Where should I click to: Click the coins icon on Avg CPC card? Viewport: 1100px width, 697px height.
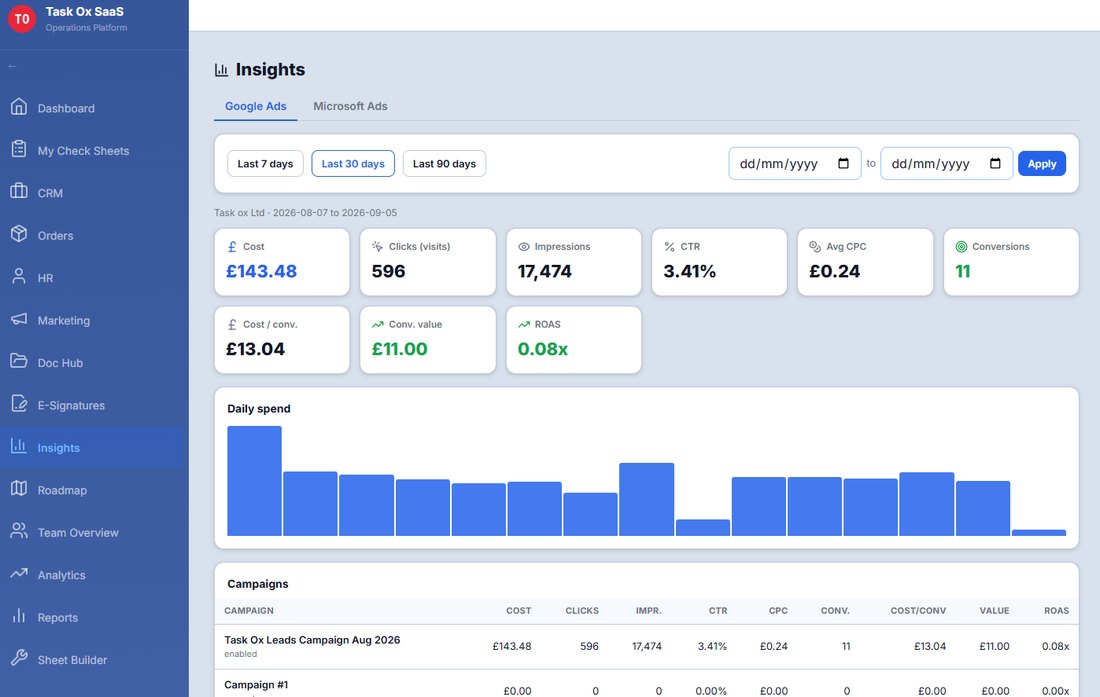coord(815,247)
